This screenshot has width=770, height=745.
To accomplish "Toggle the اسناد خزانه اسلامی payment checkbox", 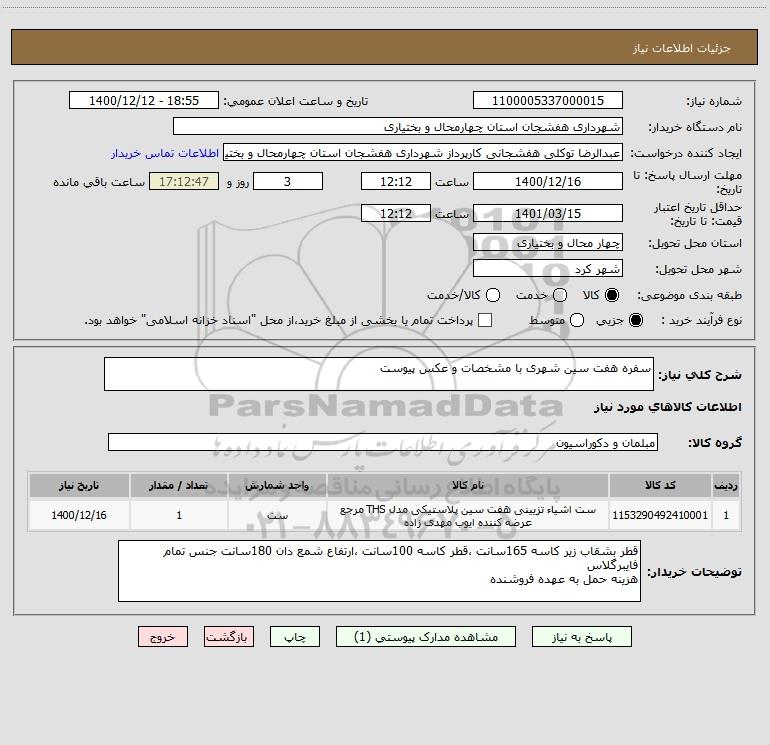I will 485,320.
